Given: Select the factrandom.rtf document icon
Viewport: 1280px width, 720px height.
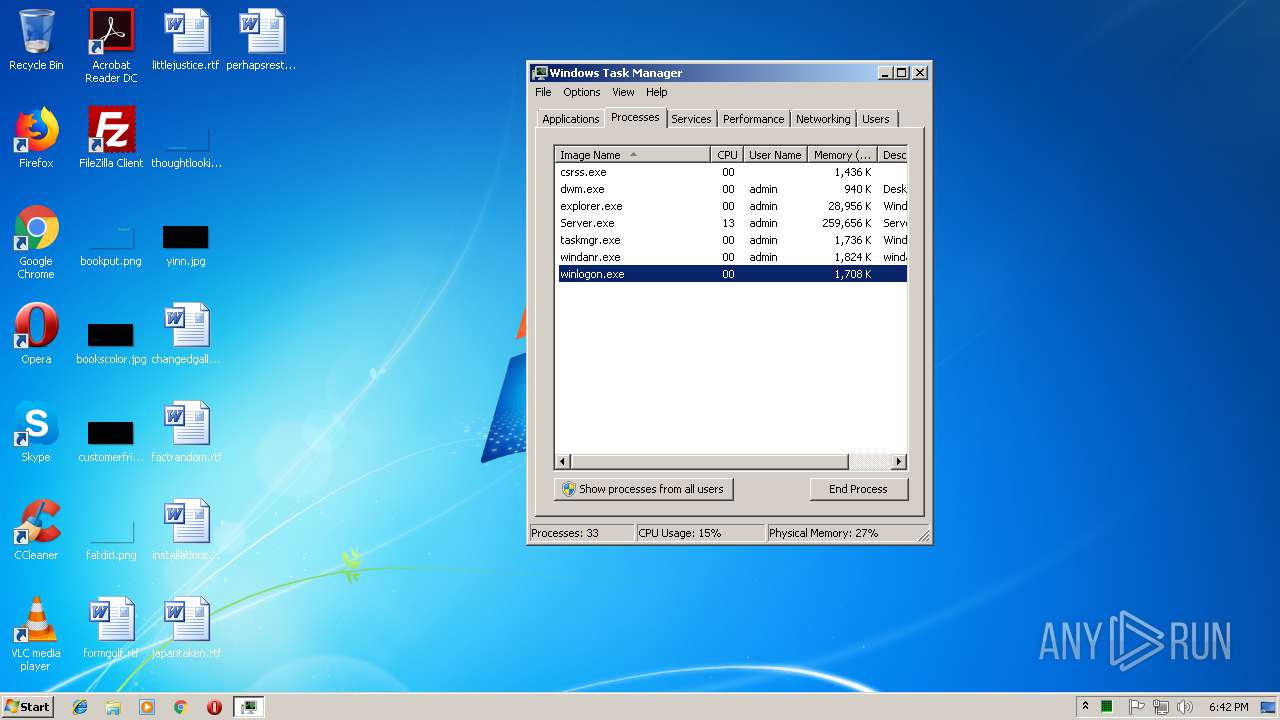Looking at the screenshot, I should pyautogui.click(x=186, y=432).
